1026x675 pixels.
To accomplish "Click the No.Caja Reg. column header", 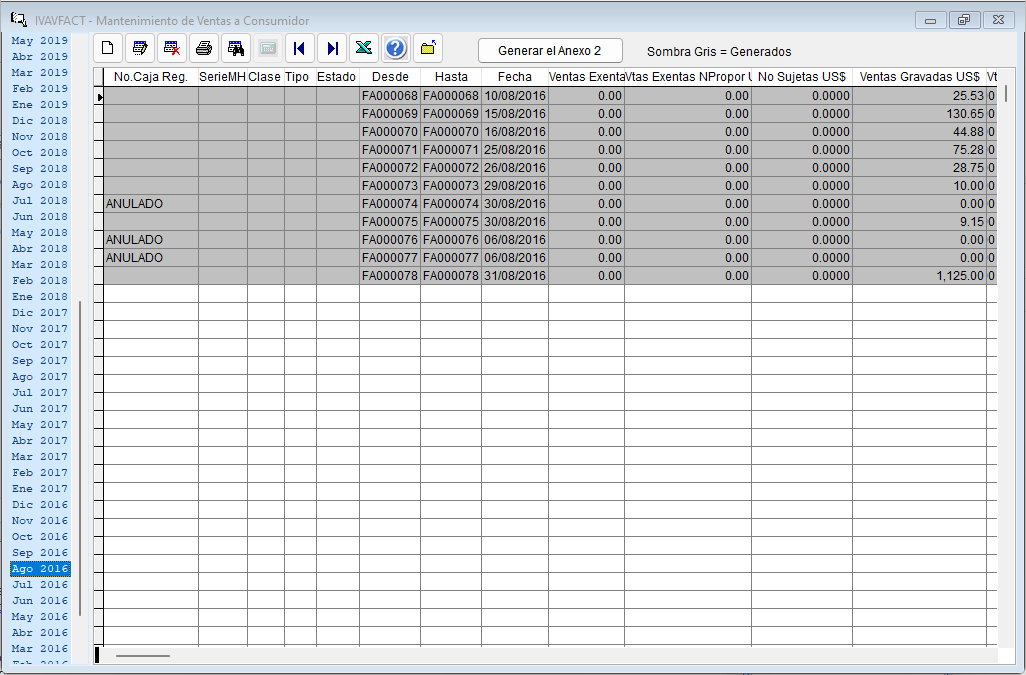I will [151, 77].
